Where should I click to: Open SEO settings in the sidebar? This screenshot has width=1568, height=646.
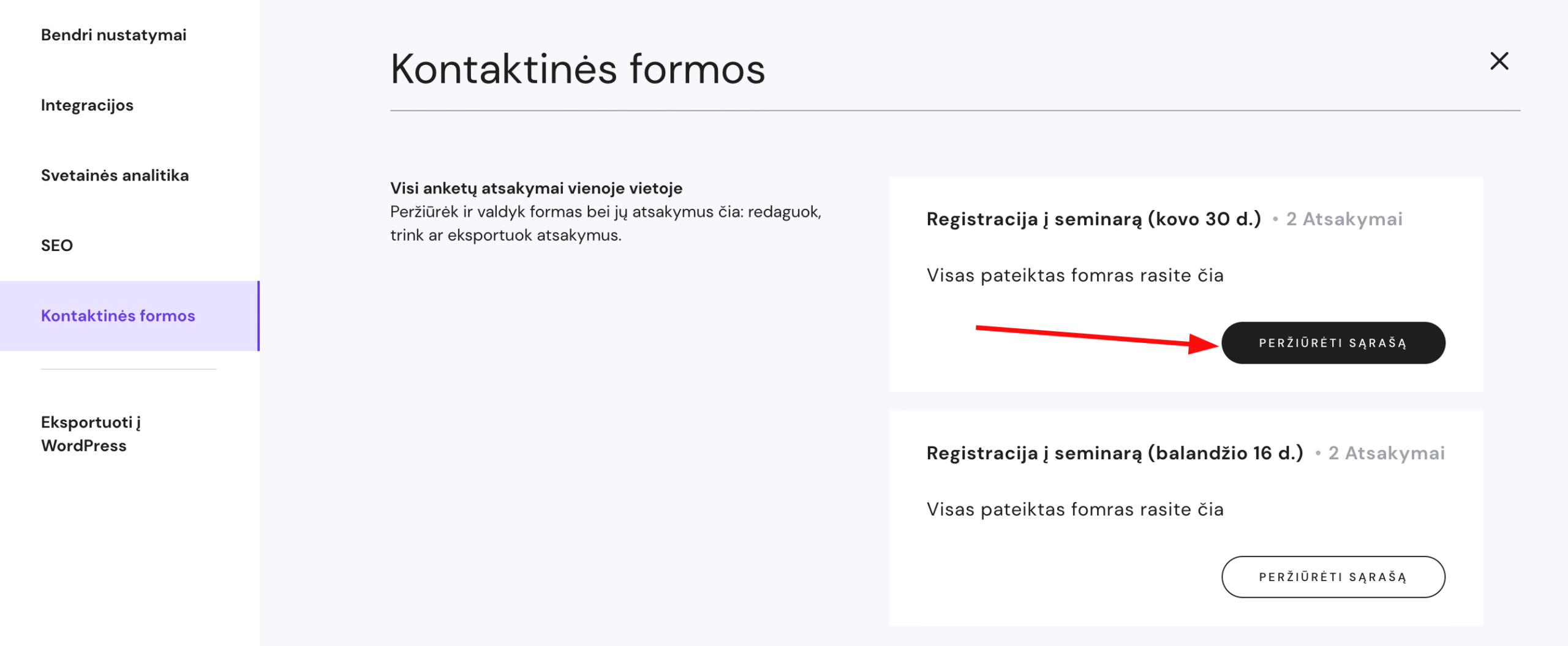(57, 246)
